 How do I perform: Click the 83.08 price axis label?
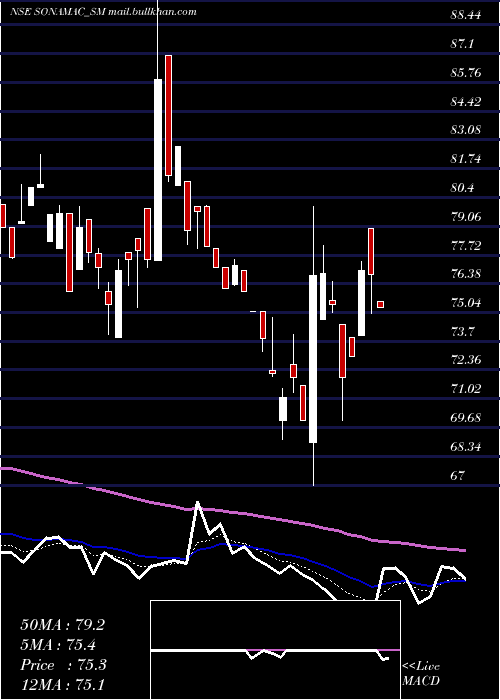[466, 130]
